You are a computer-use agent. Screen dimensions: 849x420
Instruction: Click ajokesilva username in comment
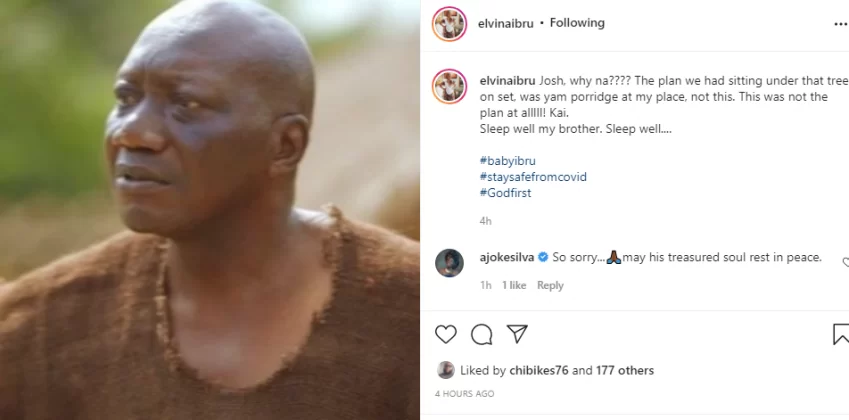pos(507,257)
